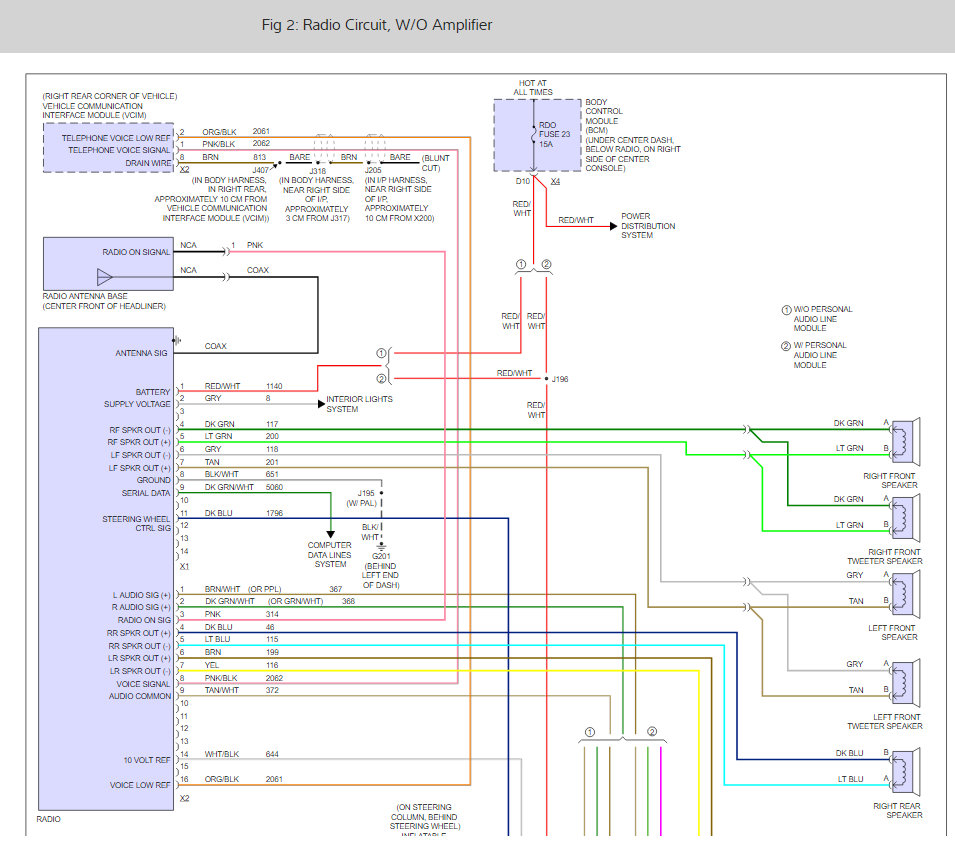This screenshot has width=955, height=846.
Task: Click the 'RADIO ANTENNA BASE' caption
Action: [85, 296]
